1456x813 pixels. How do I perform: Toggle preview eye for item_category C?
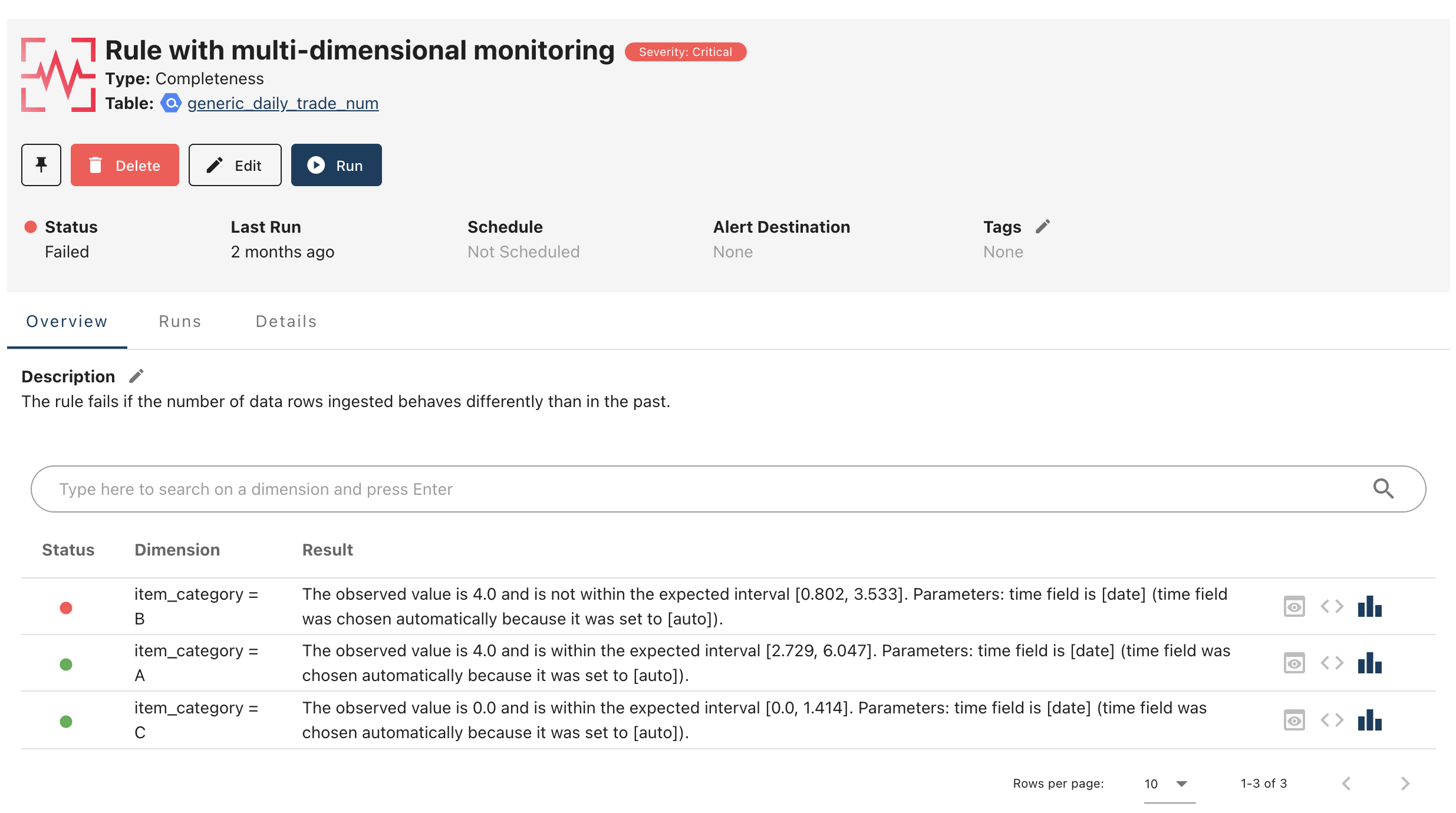pyautogui.click(x=1294, y=720)
